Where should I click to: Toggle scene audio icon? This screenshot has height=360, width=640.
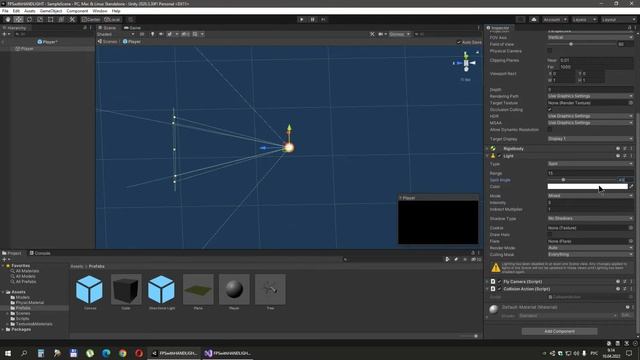tap(161, 34)
